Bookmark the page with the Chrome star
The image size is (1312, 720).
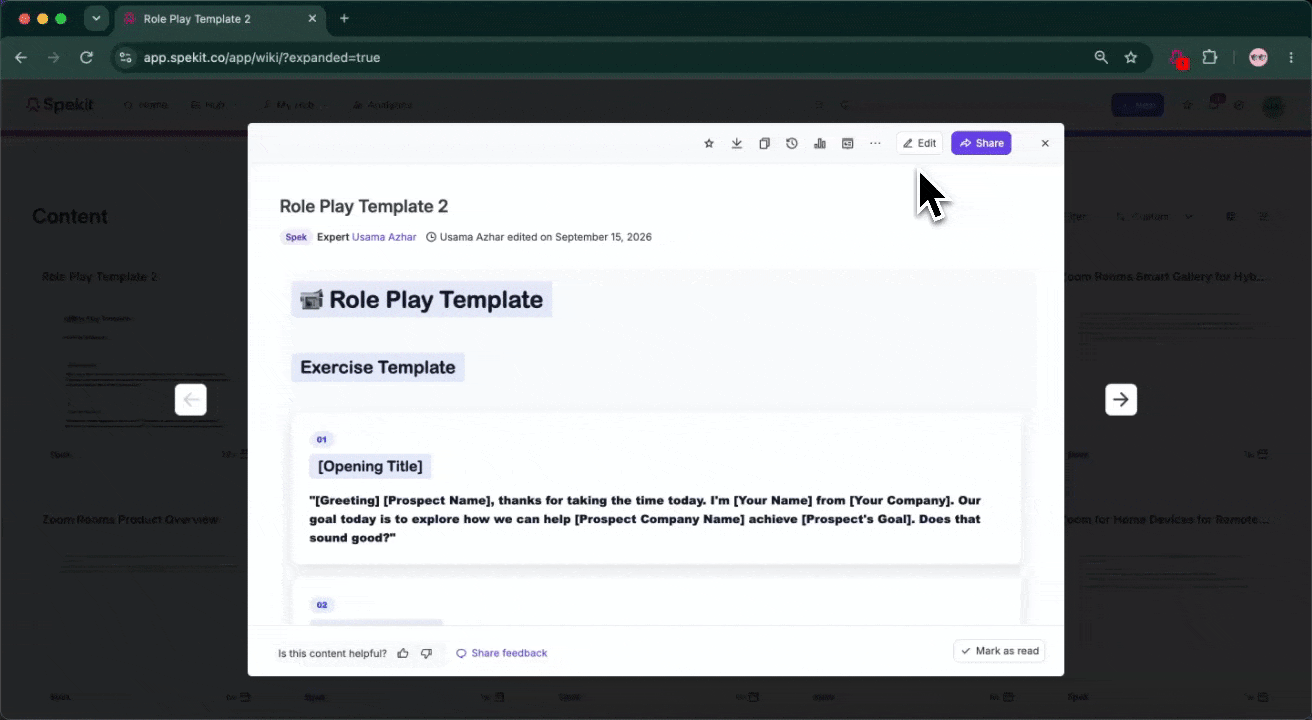(1131, 58)
